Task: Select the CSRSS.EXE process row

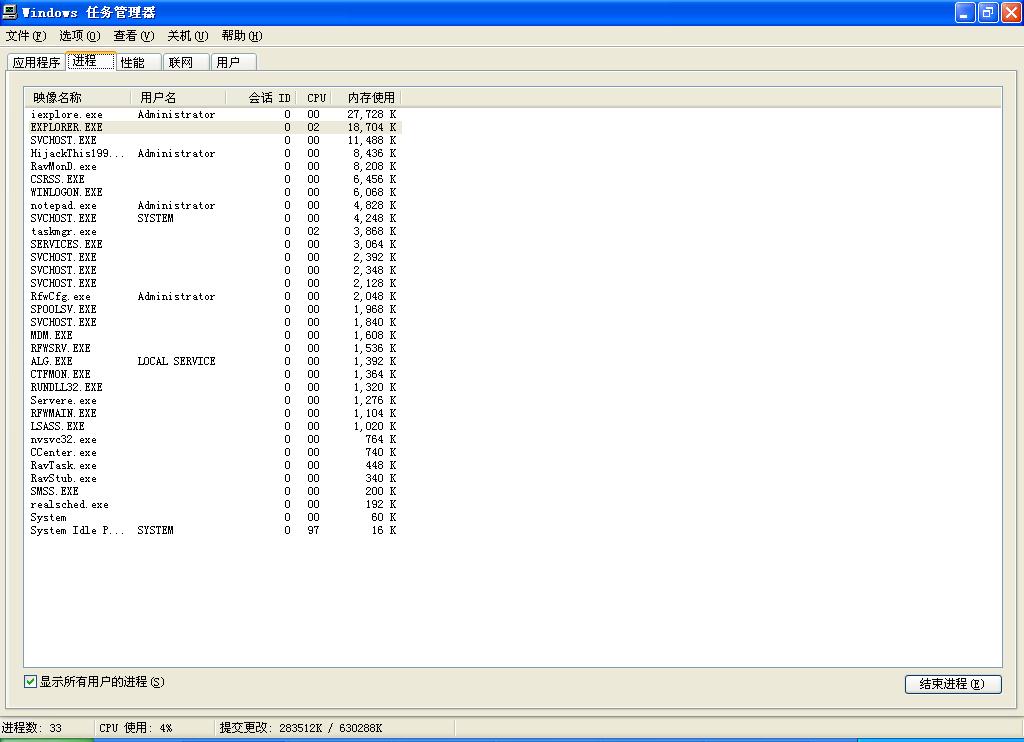Action: pyautogui.click(x=214, y=180)
